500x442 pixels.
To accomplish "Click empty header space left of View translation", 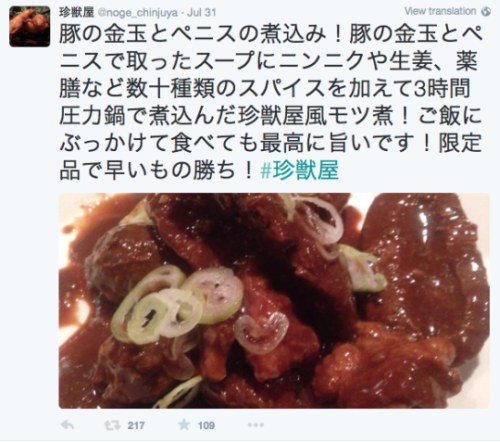I will 310,12.
